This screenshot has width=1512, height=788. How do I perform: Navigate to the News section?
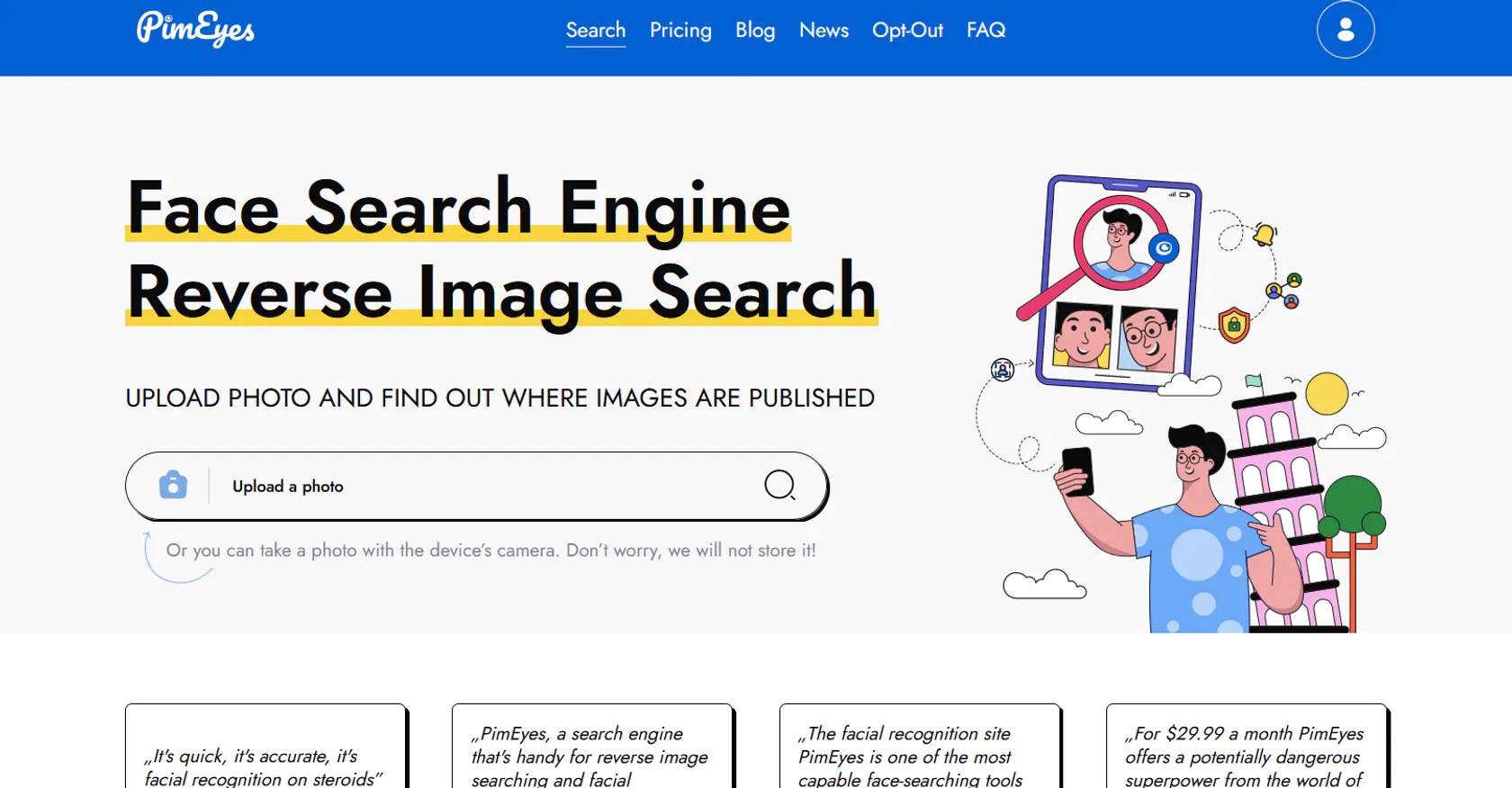click(823, 31)
